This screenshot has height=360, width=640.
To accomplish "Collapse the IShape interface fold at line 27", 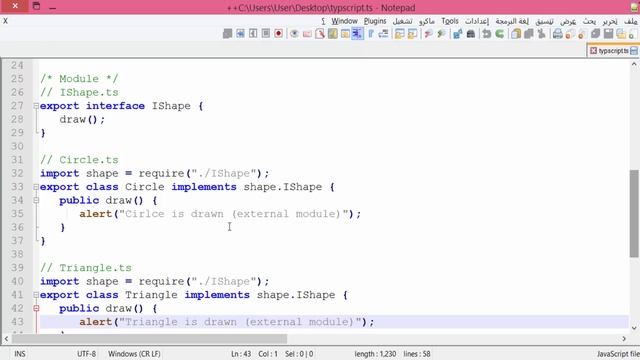I will 36,106.
